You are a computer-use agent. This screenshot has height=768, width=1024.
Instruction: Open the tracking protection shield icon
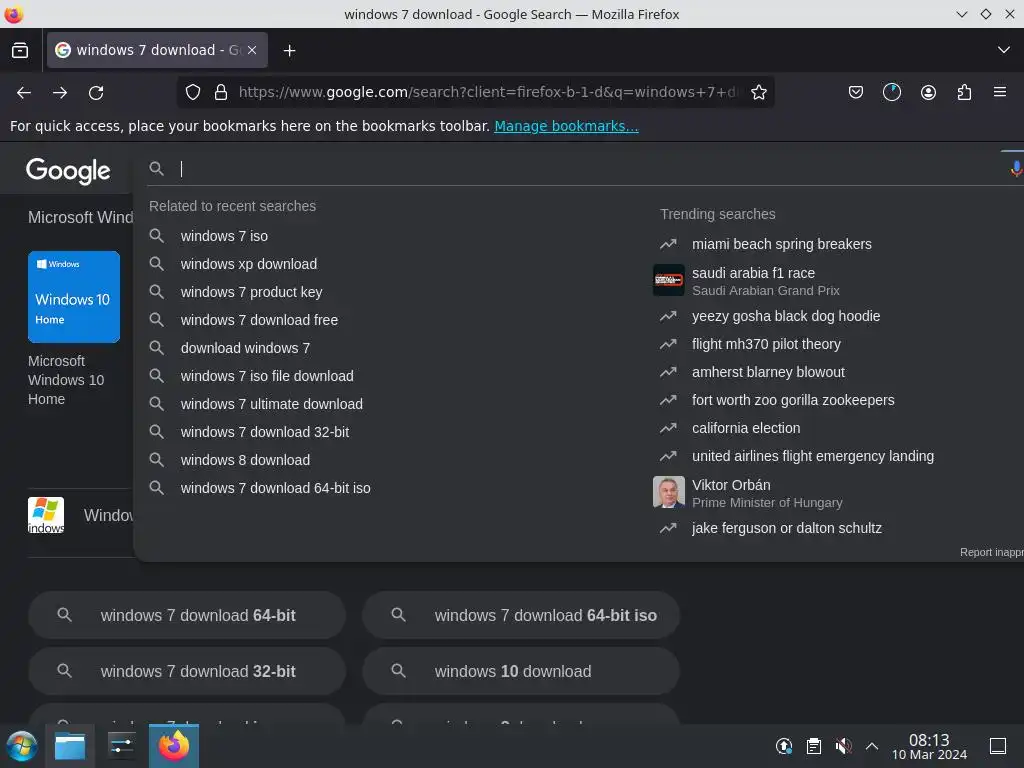coord(193,92)
